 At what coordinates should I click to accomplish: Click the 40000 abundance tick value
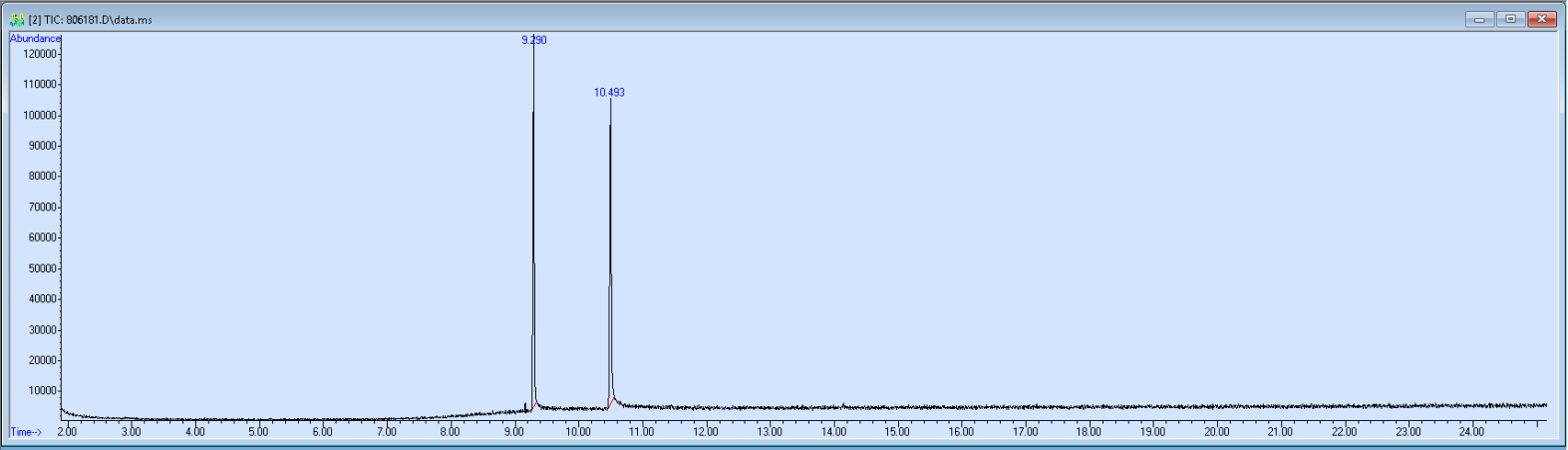point(42,298)
